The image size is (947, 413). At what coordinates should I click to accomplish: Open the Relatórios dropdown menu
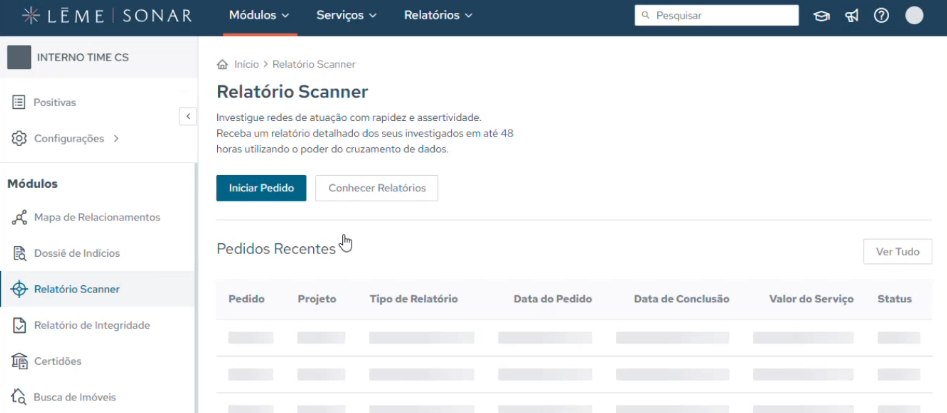438,16
